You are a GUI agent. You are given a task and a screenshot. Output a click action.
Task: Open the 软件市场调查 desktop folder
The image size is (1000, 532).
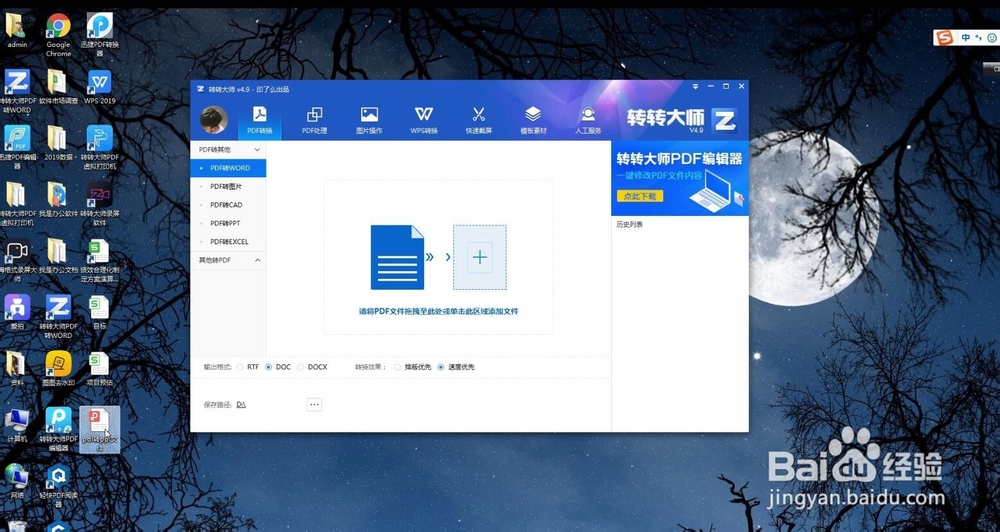tap(58, 86)
